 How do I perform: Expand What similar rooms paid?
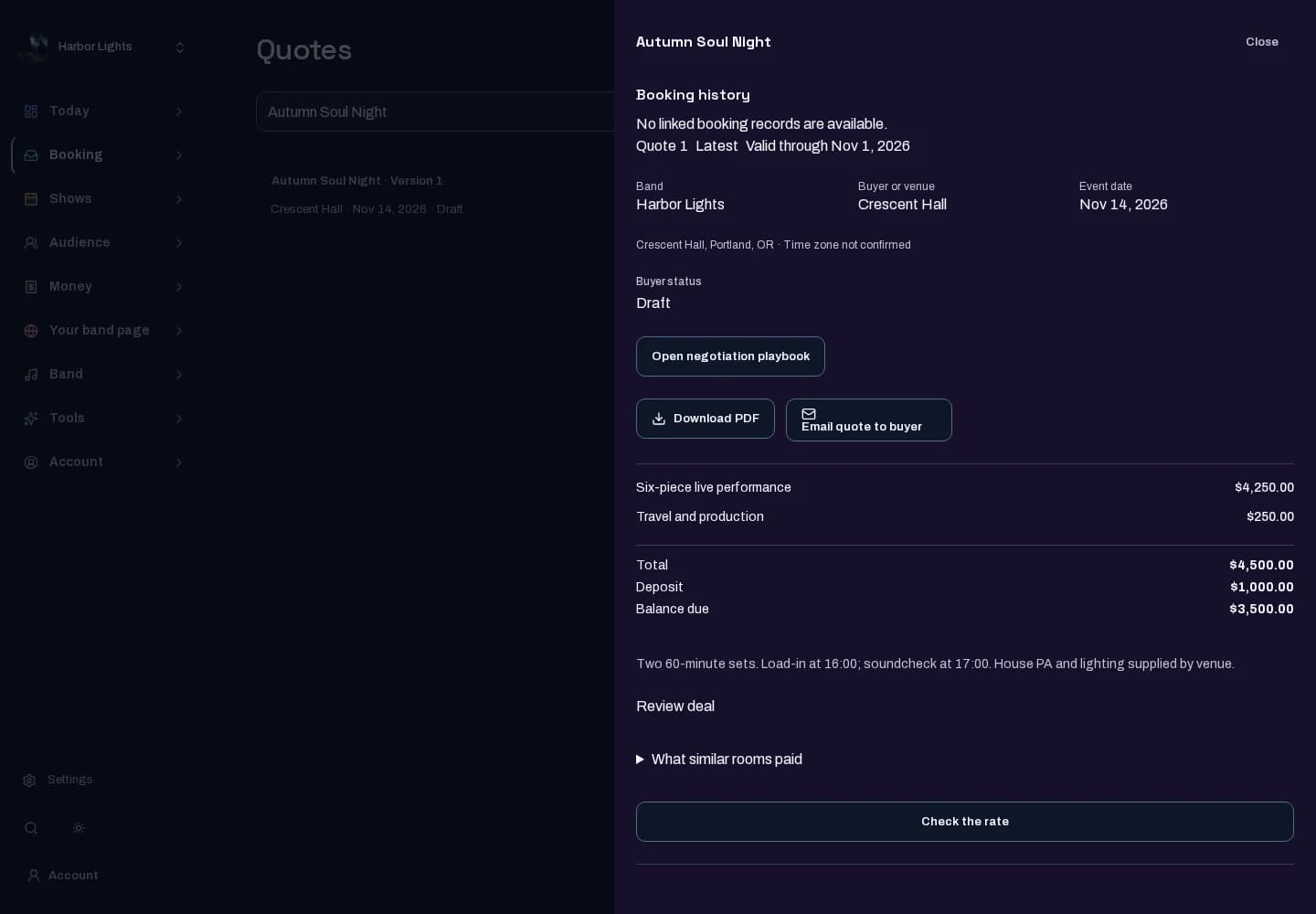pos(719,760)
